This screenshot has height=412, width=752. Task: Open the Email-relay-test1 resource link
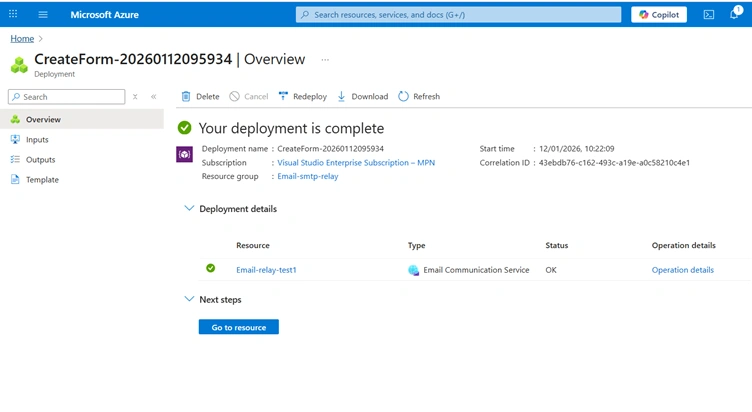[x=266, y=270]
